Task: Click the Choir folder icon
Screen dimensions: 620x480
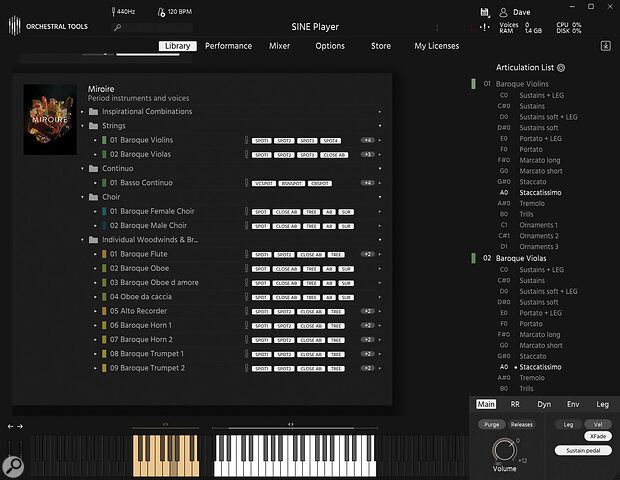Action: [x=93, y=197]
